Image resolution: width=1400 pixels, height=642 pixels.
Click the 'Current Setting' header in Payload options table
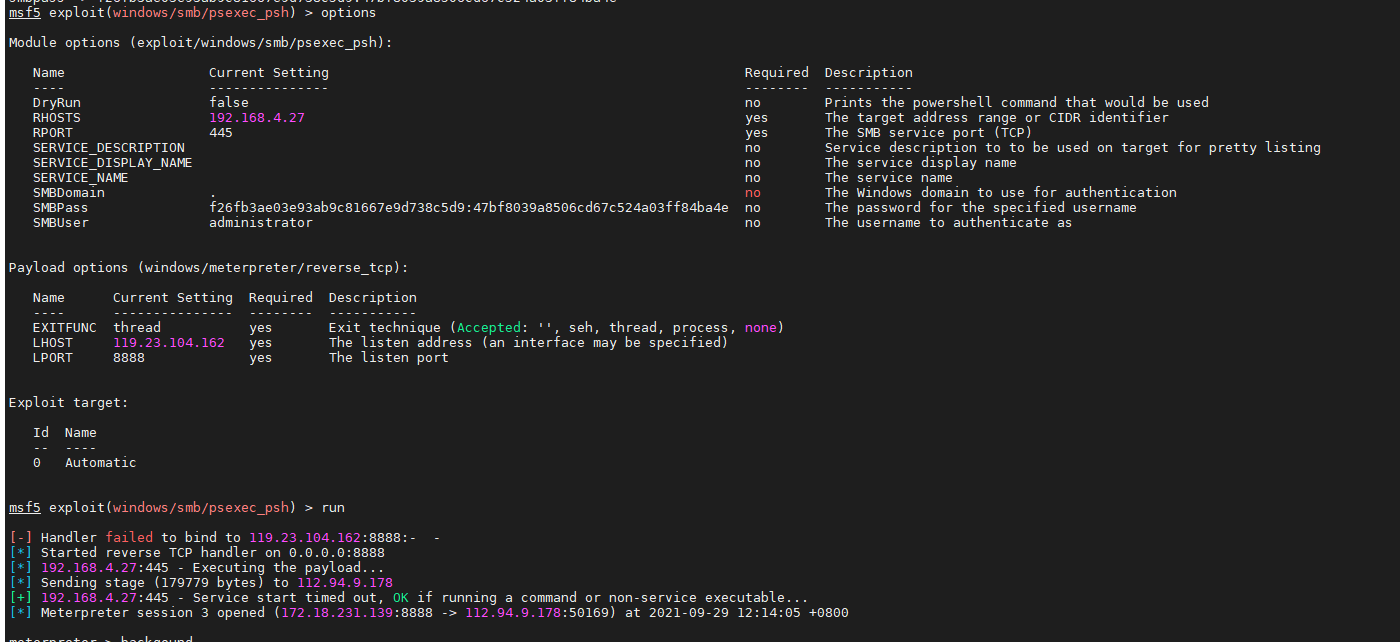[x=173, y=297]
